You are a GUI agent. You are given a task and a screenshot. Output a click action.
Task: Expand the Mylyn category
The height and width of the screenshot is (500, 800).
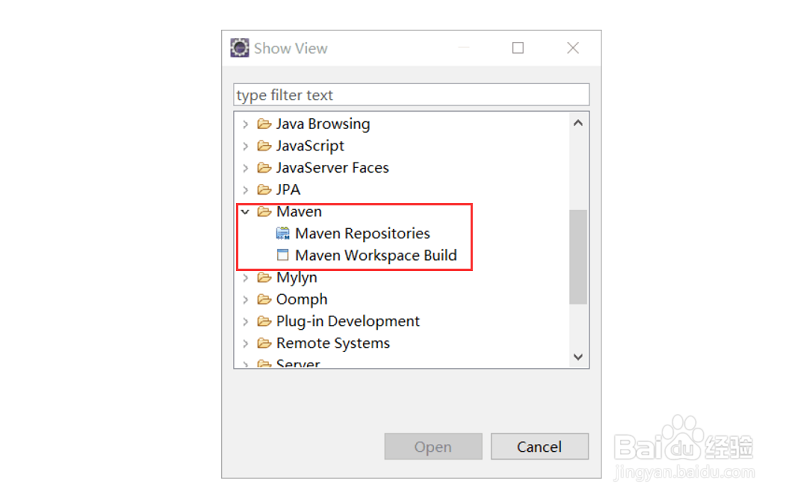pos(246,278)
